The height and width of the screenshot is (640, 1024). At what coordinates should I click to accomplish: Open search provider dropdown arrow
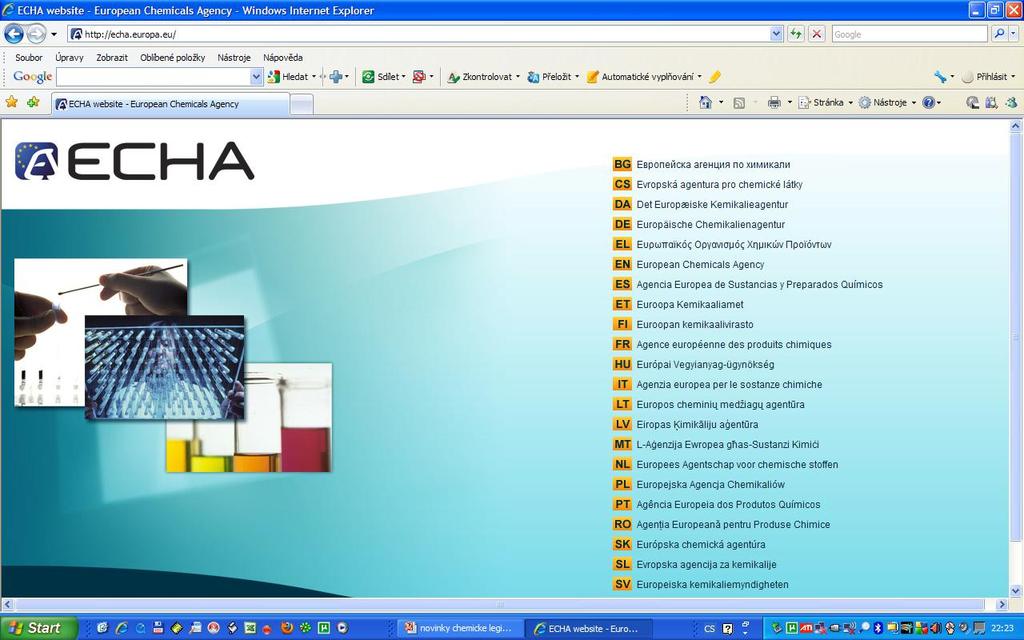(1013, 34)
